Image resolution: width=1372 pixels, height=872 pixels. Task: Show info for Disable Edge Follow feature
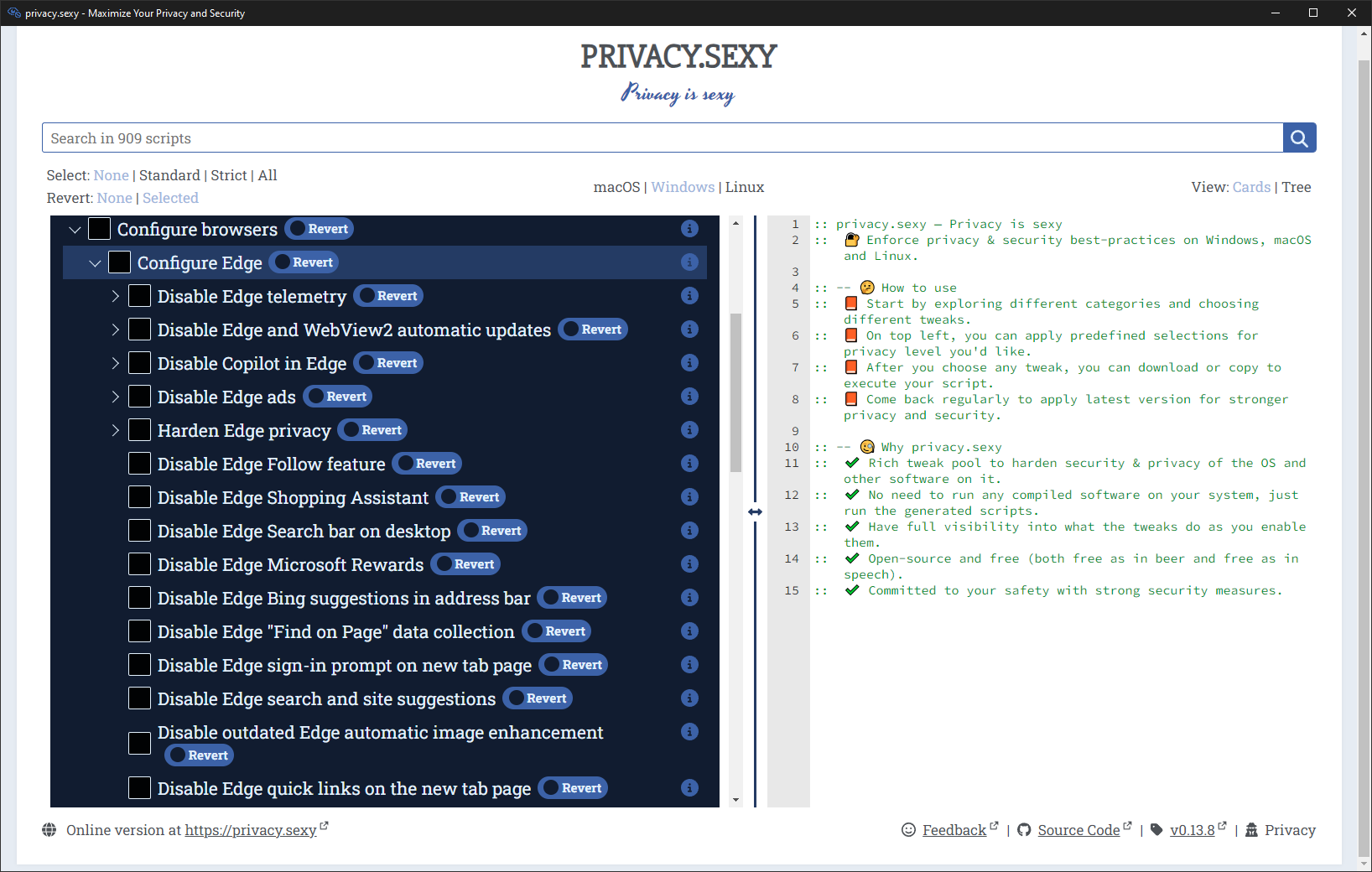coord(689,464)
